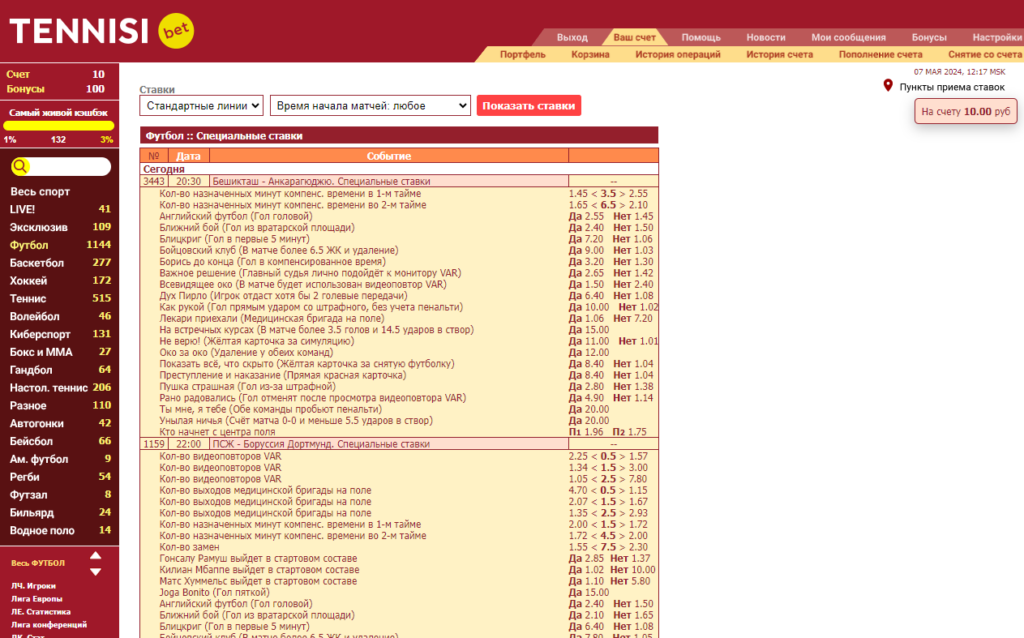Click the Выход tab

tap(572, 37)
